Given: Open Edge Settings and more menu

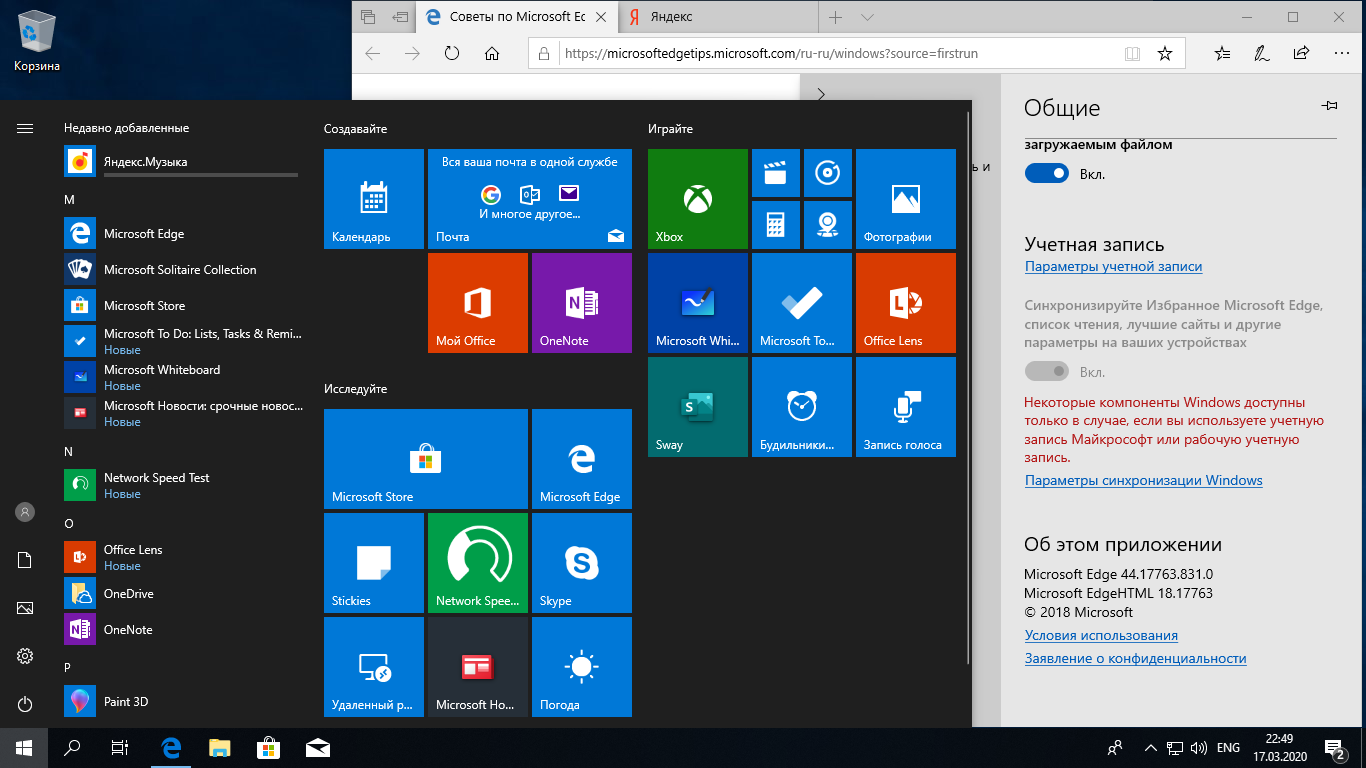Looking at the screenshot, I should click(1341, 54).
